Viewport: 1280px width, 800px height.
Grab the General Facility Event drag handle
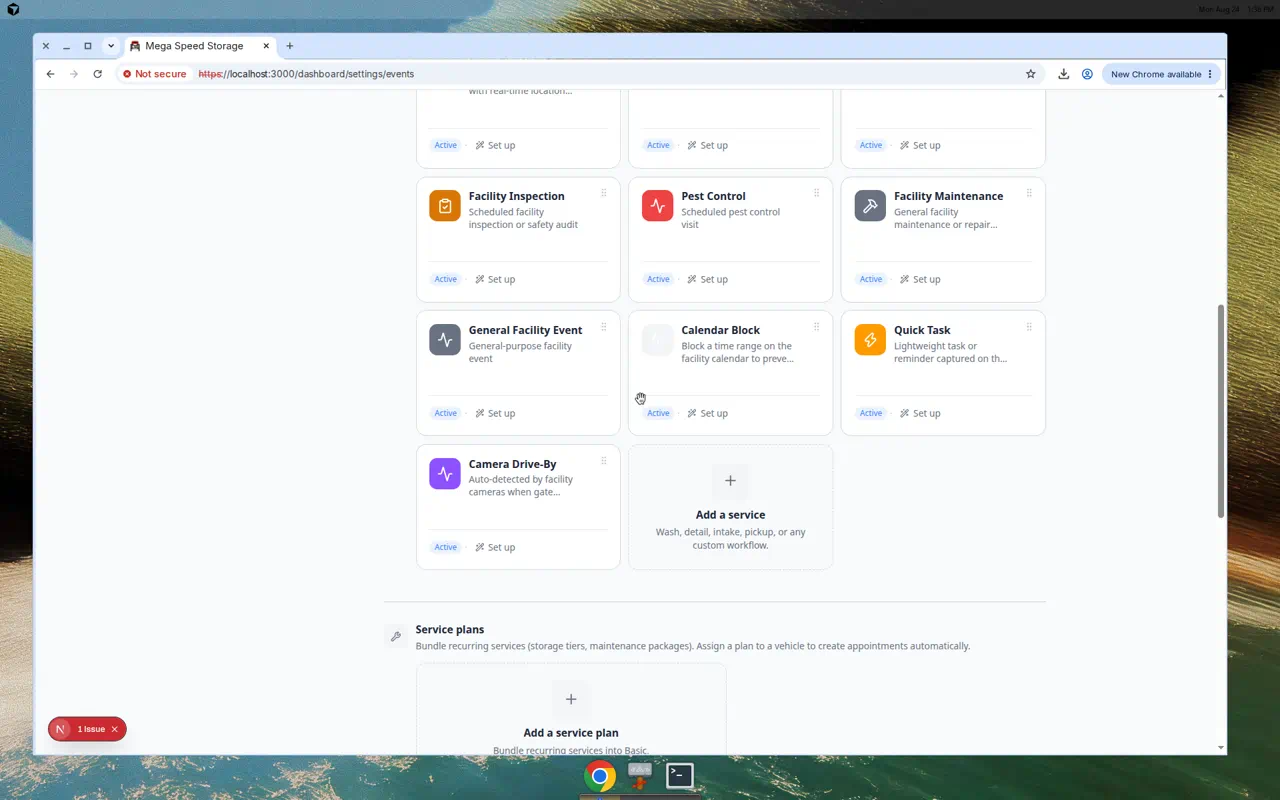pos(604,327)
